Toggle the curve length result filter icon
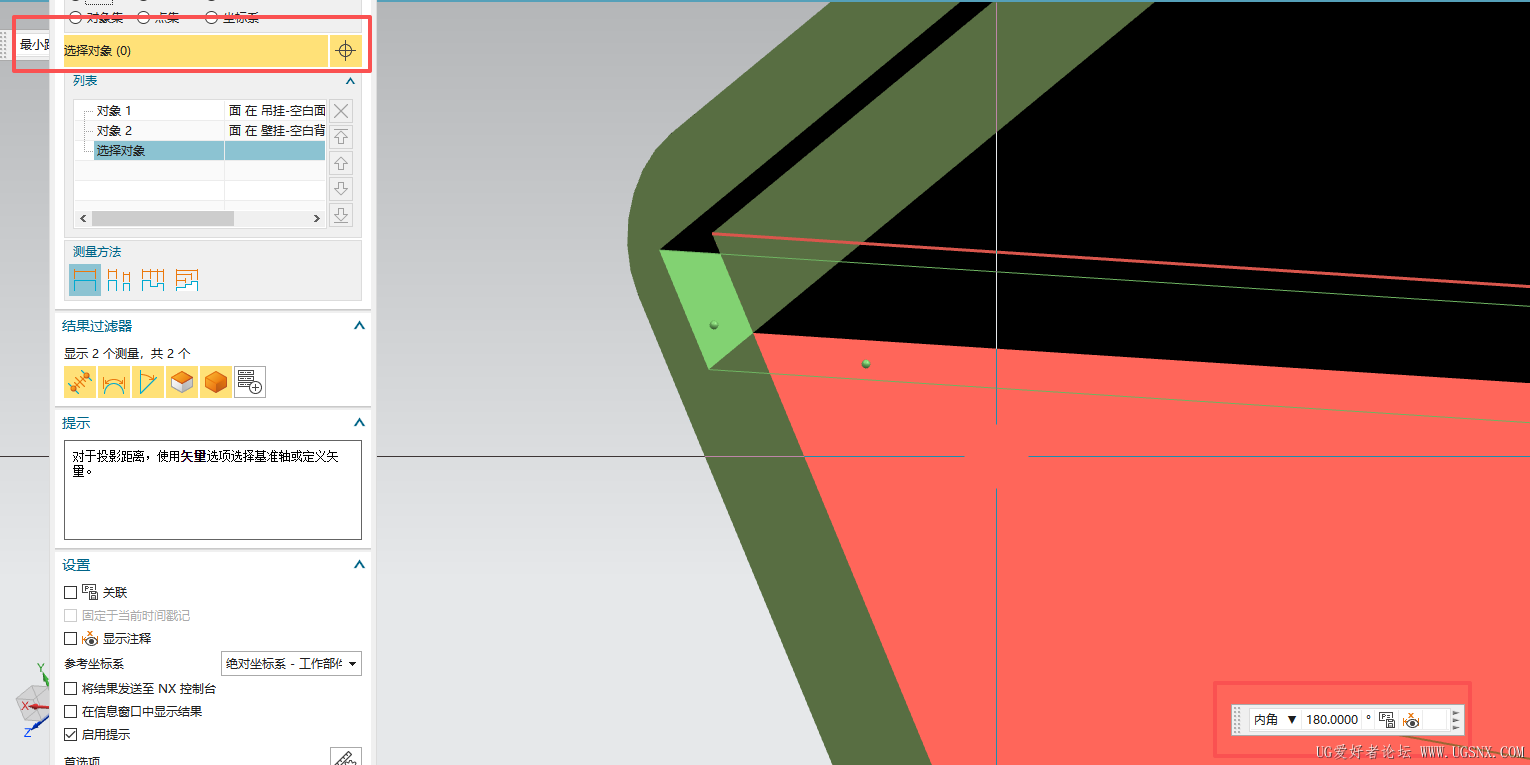The image size is (1530, 765). (114, 382)
